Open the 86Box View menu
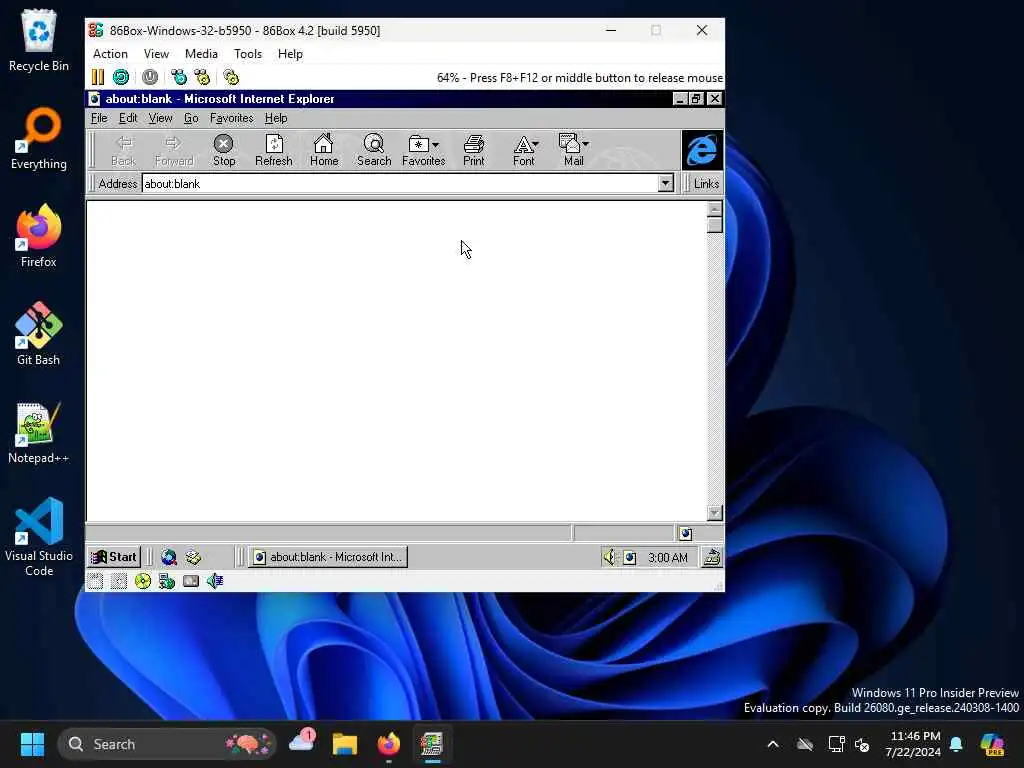1024x768 pixels. [156, 54]
